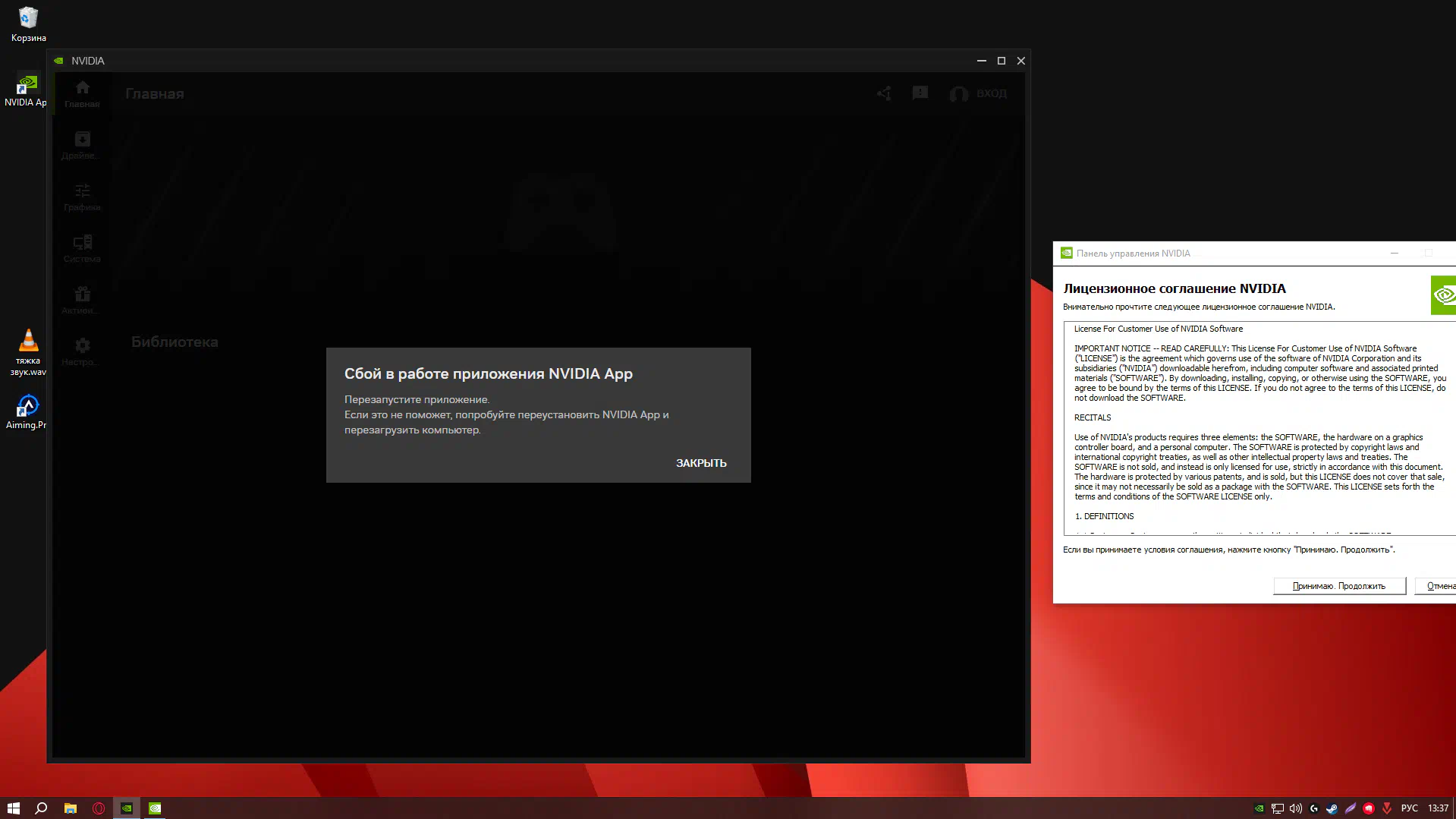Open taskbar search magnifier
The image size is (1456, 819).
pos(42,808)
